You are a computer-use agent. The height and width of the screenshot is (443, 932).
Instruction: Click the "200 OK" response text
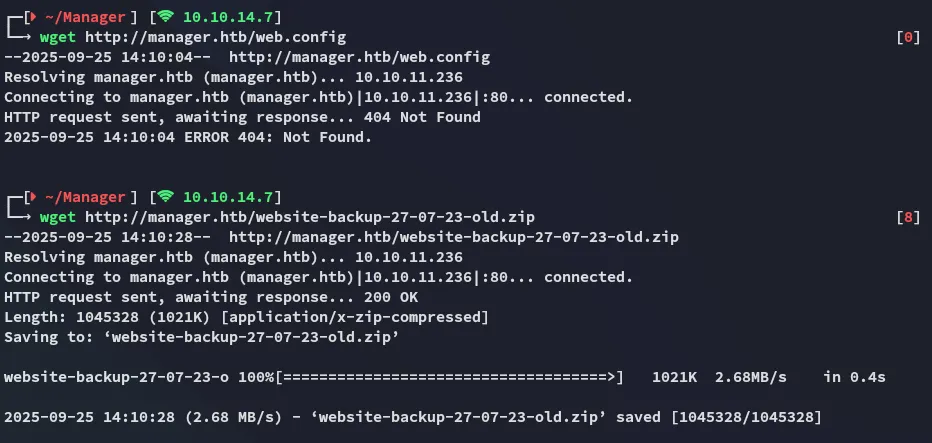[x=397, y=297]
